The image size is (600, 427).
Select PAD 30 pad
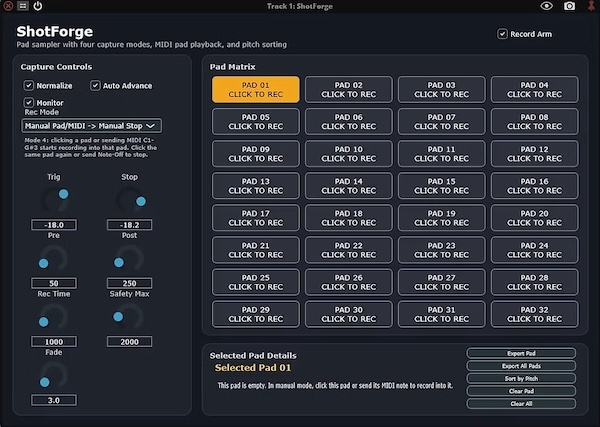tap(349, 315)
